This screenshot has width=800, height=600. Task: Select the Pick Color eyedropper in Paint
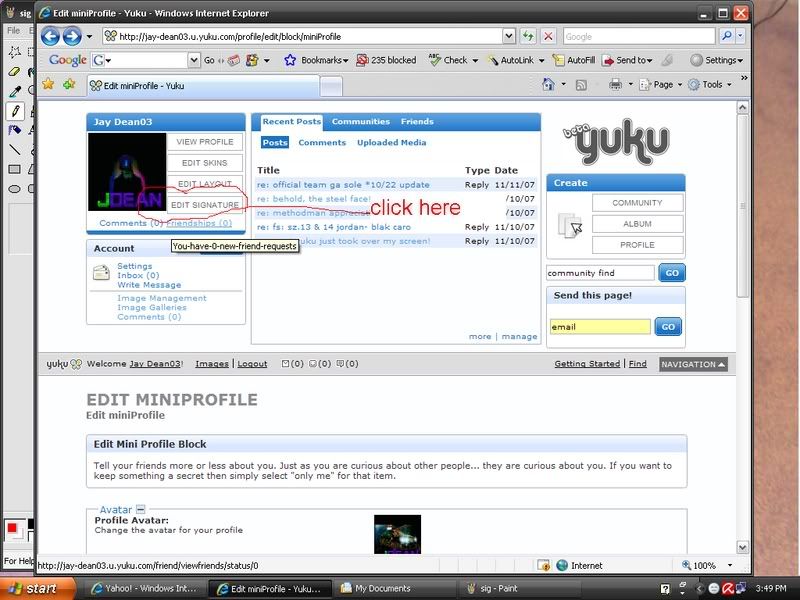click(x=14, y=91)
